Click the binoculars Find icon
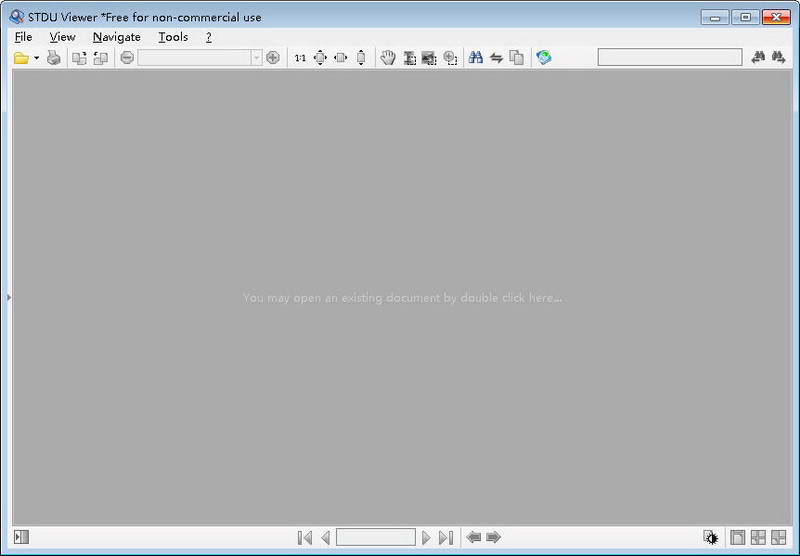The height and width of the screenshot is (556, 800). tap(476, 58)
